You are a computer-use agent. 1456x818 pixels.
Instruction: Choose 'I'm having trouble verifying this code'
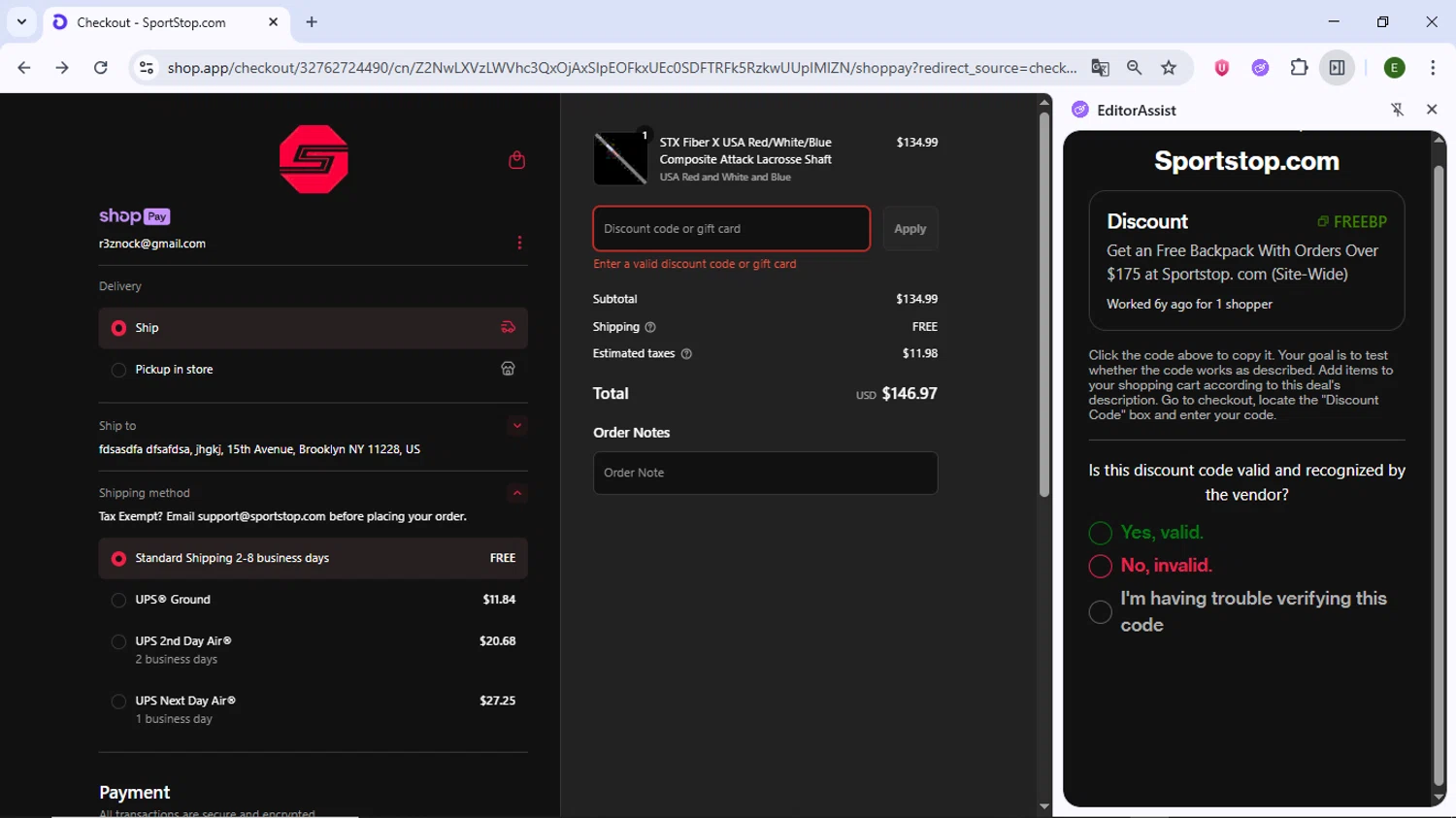[x=1101, y=612]
